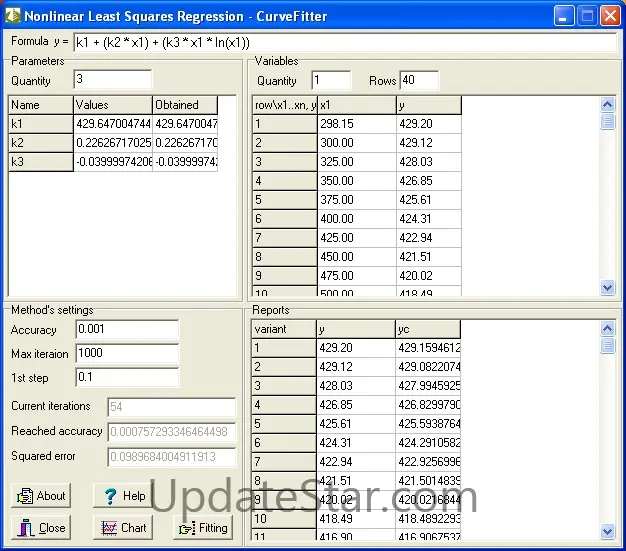Focus the Accuracy field showing 0.001
The height and width of the screenshot is (551, 626).
pos(126,329)
